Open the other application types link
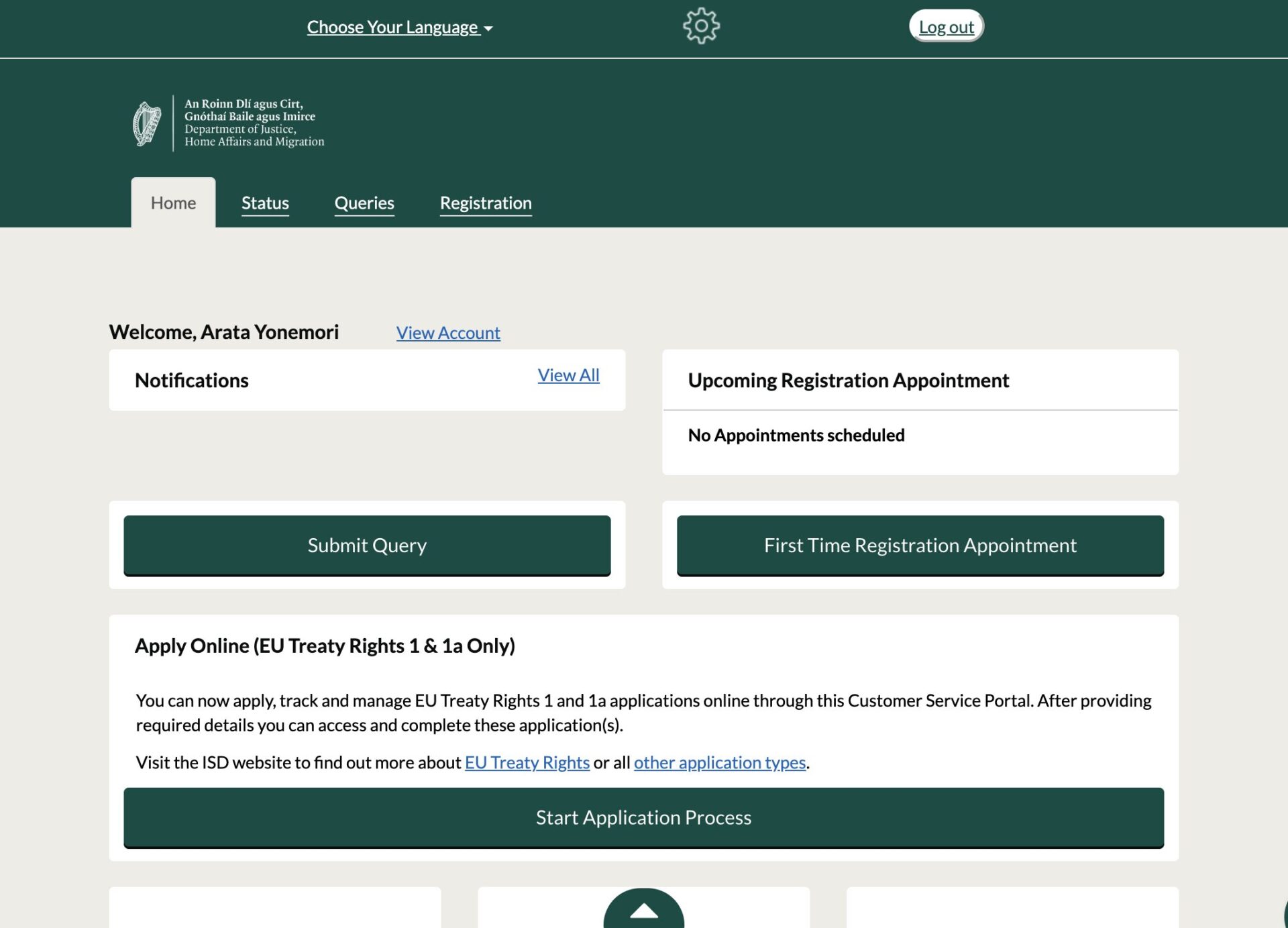Screen dimensions: 1288x928 point(719,762)
